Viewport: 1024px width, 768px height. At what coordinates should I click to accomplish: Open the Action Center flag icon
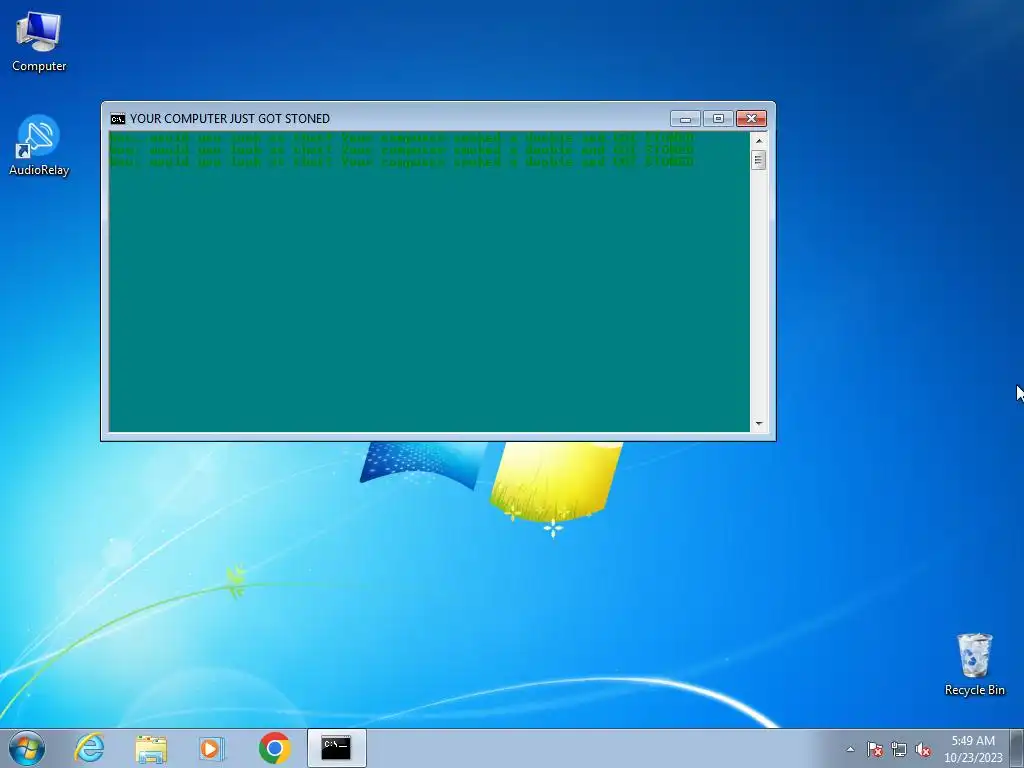(875, 749)
